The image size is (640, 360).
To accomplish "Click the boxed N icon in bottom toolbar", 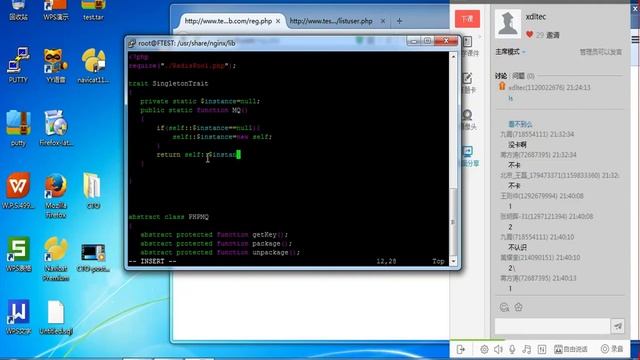I will pos(542,349).
